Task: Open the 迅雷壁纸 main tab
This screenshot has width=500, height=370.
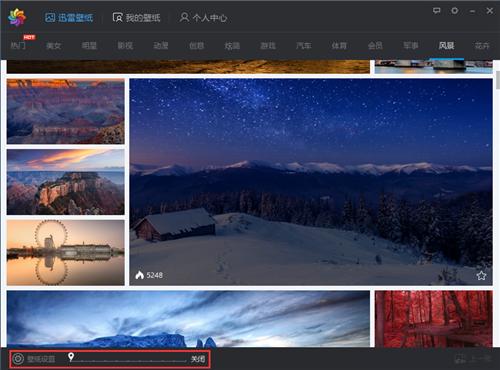Action: point(69,18)
